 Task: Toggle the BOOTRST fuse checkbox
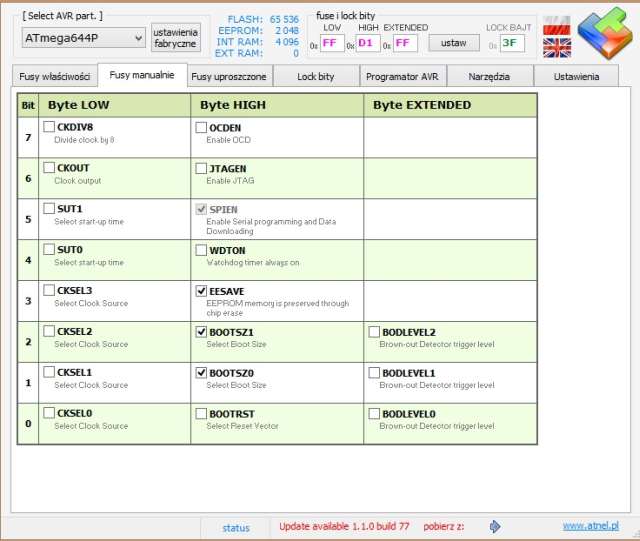201,413
